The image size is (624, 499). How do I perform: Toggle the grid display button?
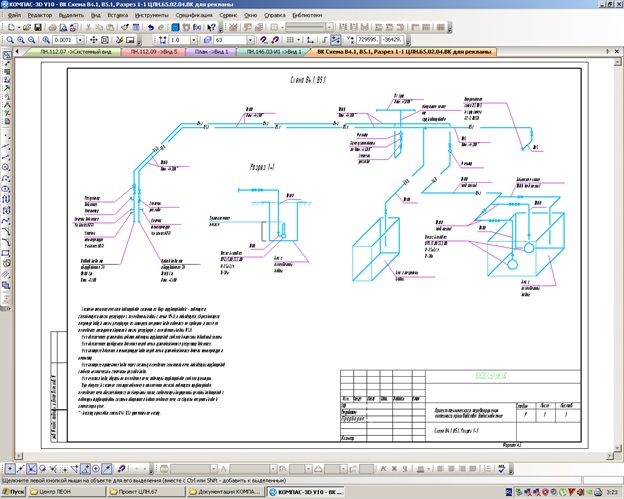click(291, 40)
